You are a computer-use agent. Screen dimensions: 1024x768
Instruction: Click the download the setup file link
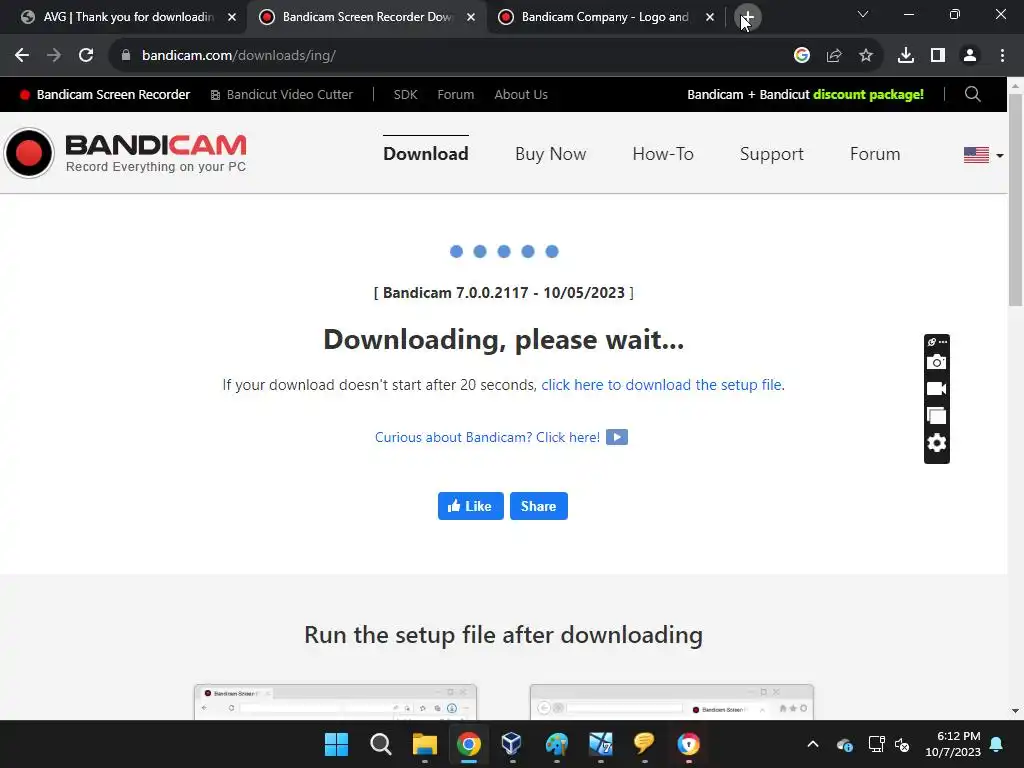click(661, 385)
